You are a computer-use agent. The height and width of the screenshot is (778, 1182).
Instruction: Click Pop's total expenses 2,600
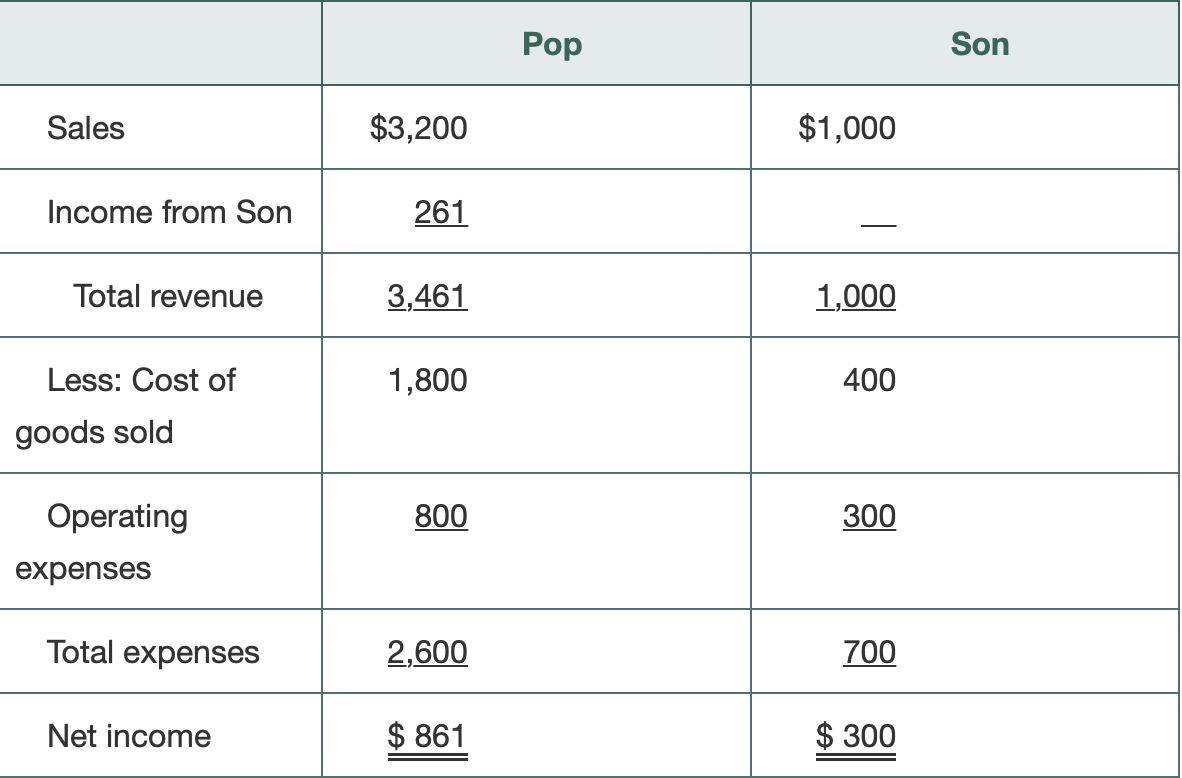point(427,652)
